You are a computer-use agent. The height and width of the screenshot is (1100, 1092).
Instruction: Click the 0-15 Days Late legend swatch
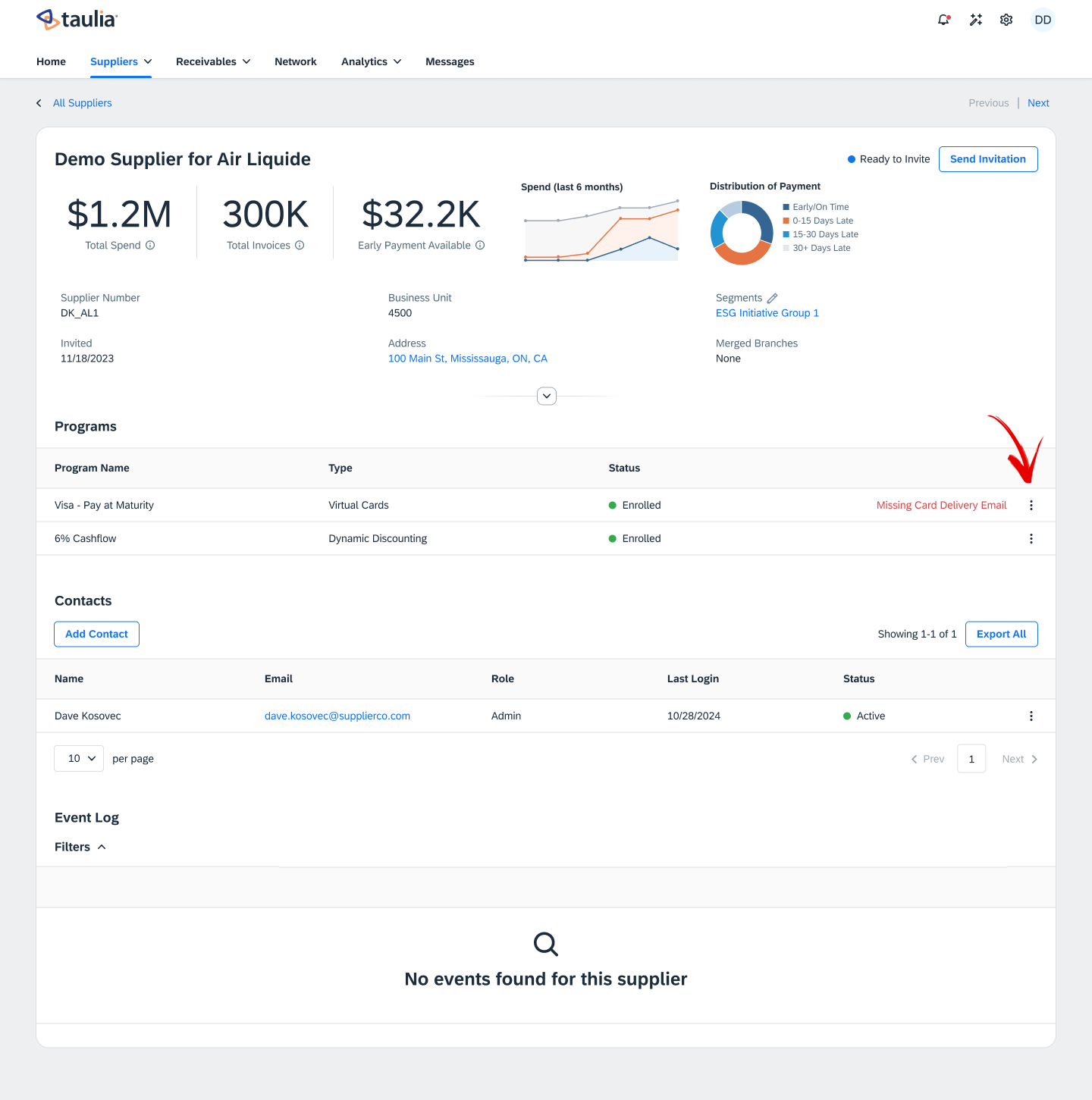coord(786,221)
